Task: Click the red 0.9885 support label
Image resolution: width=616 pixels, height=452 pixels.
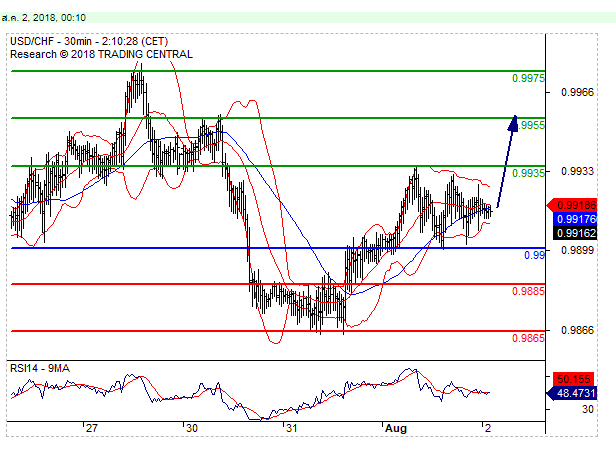Action: point(528,291)
